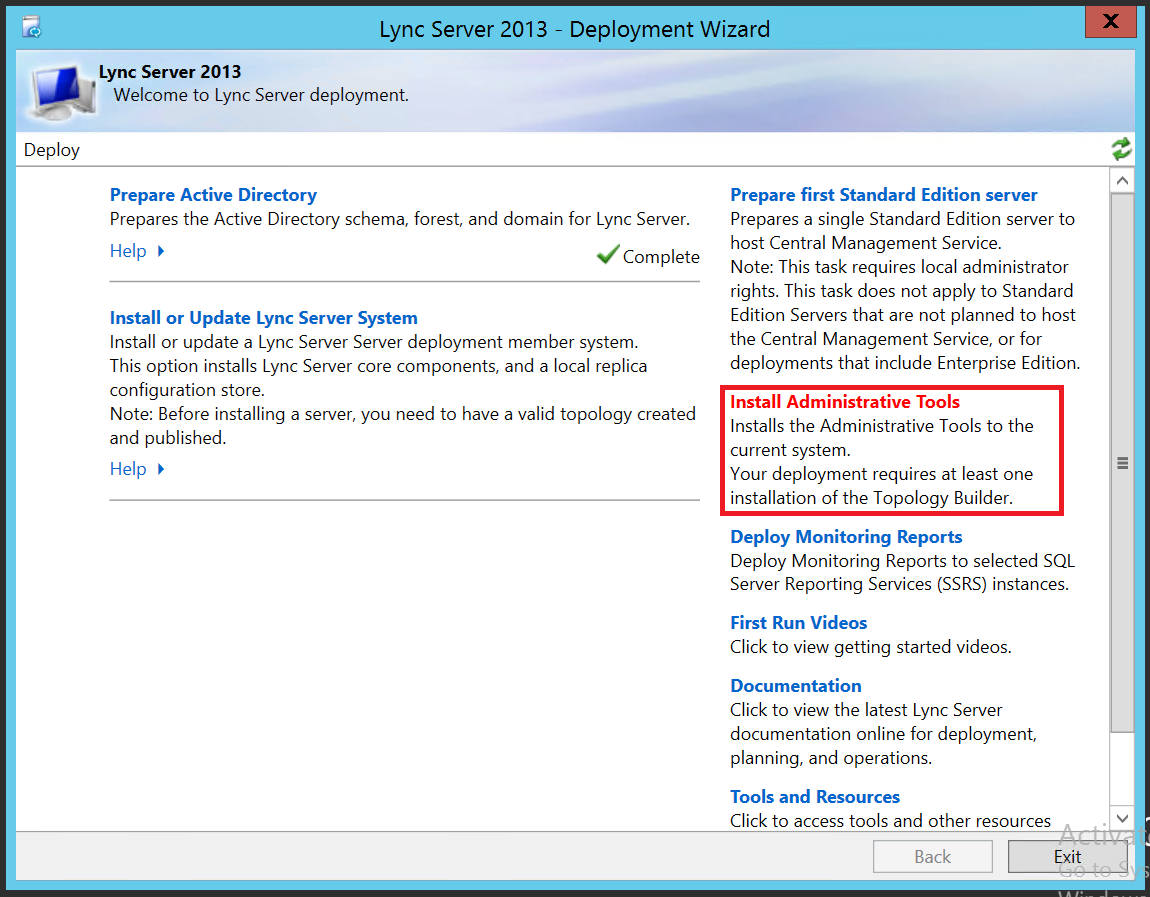Open Prepare first Standard Edition server link

coord(883,194)
